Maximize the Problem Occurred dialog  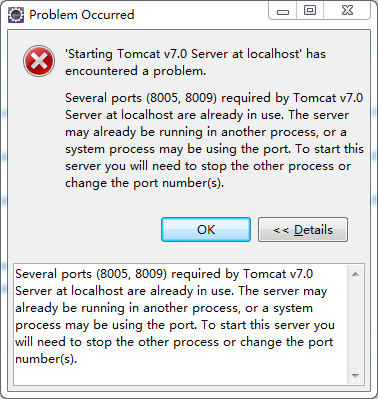(x=310, y=11)
